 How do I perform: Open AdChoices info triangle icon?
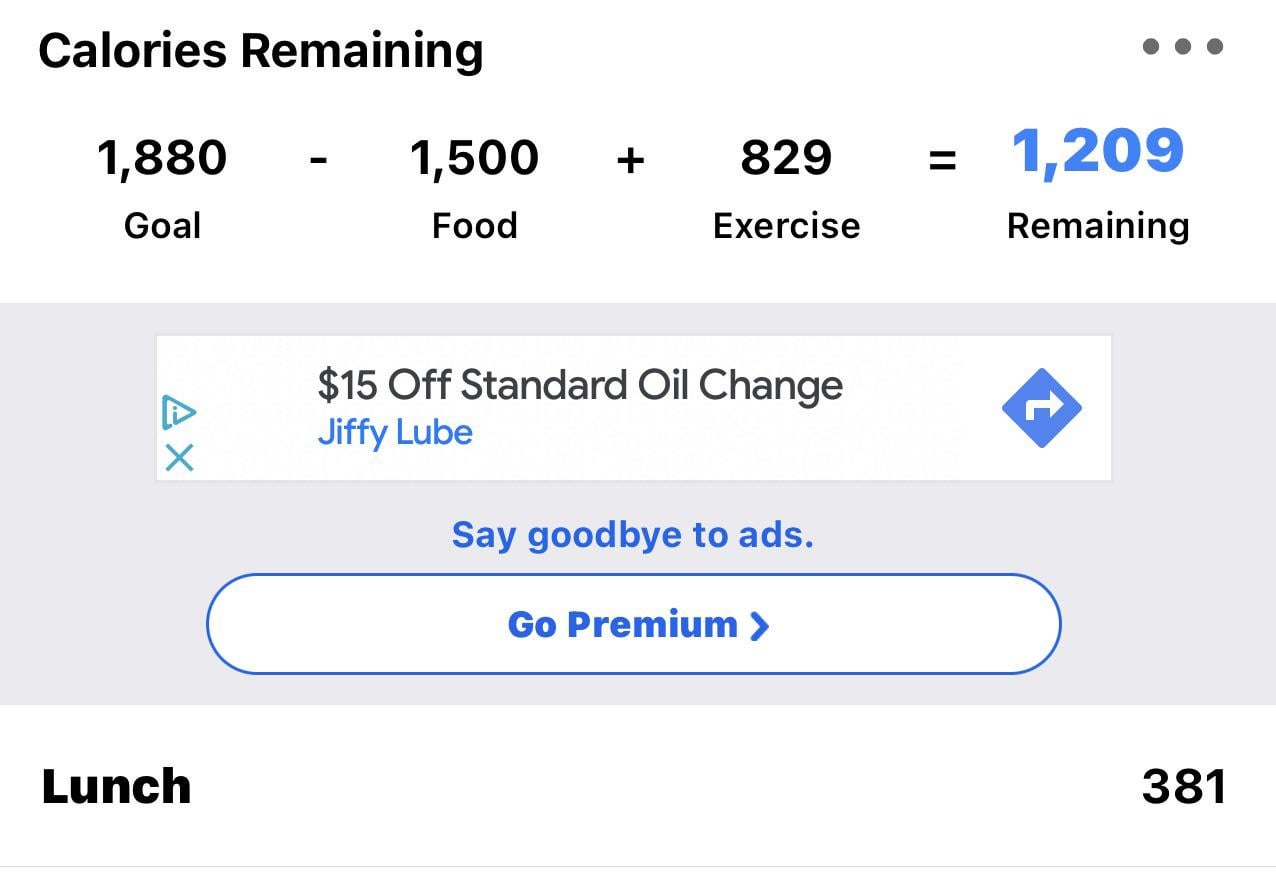tap(179, 412)
